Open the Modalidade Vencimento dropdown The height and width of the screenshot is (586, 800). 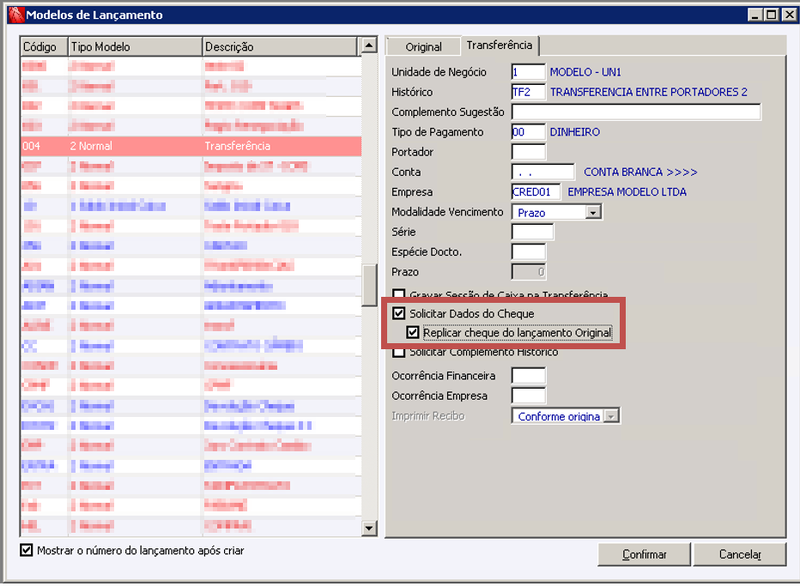point(593,212)
